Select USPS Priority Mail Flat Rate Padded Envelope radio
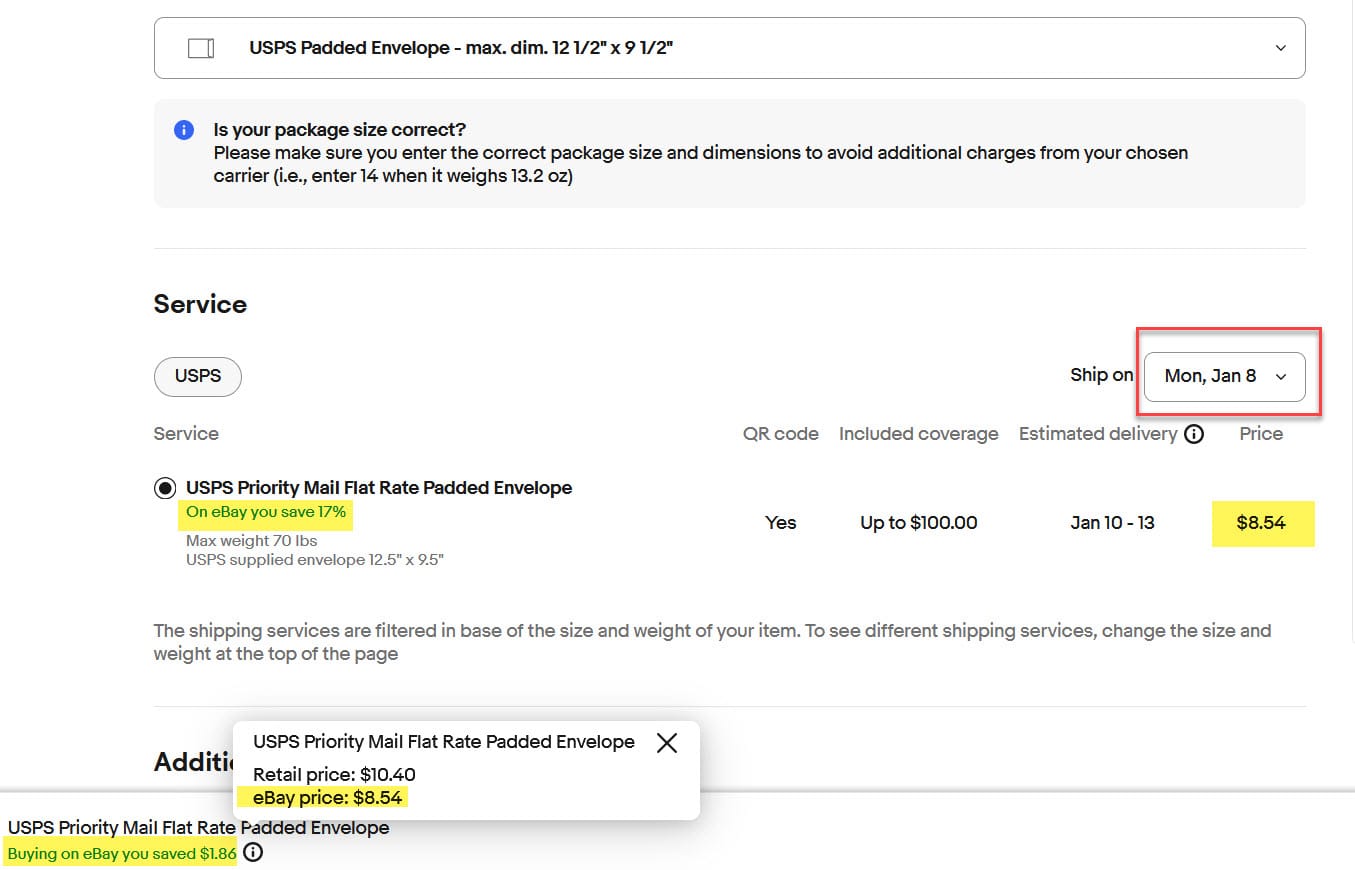1355x870 pixels. click(x=164, y=488)
